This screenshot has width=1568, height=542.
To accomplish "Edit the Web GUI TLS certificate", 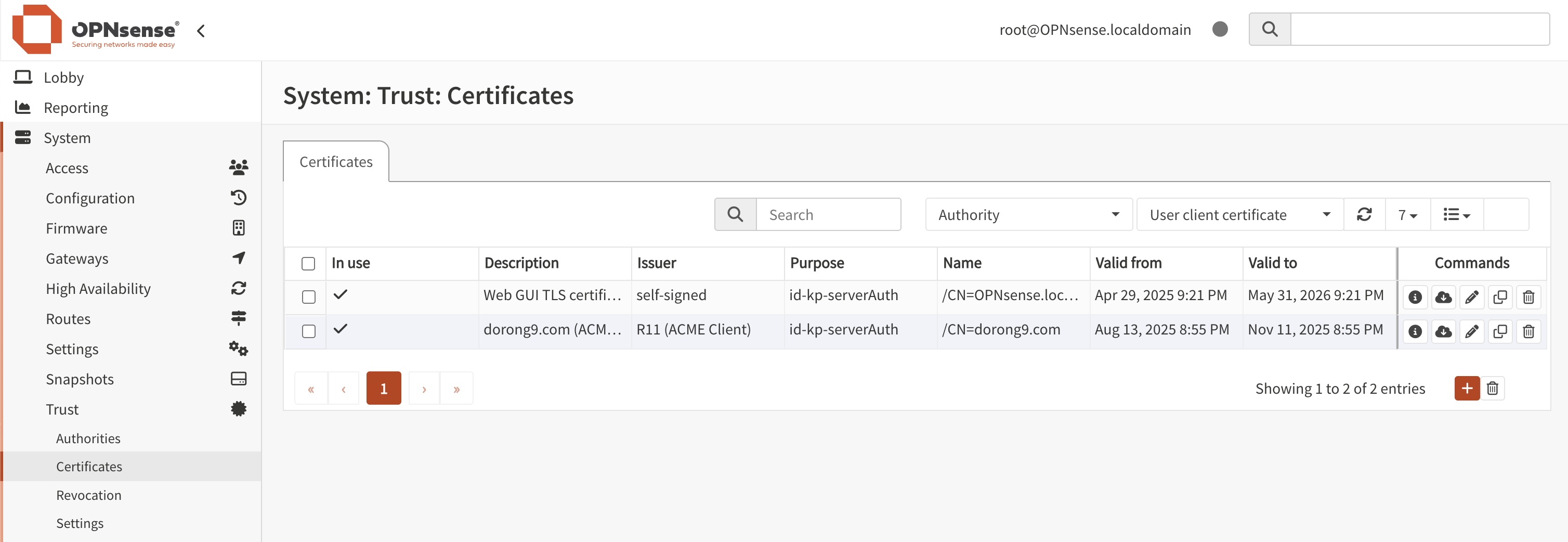I will tap(1471, 297).
